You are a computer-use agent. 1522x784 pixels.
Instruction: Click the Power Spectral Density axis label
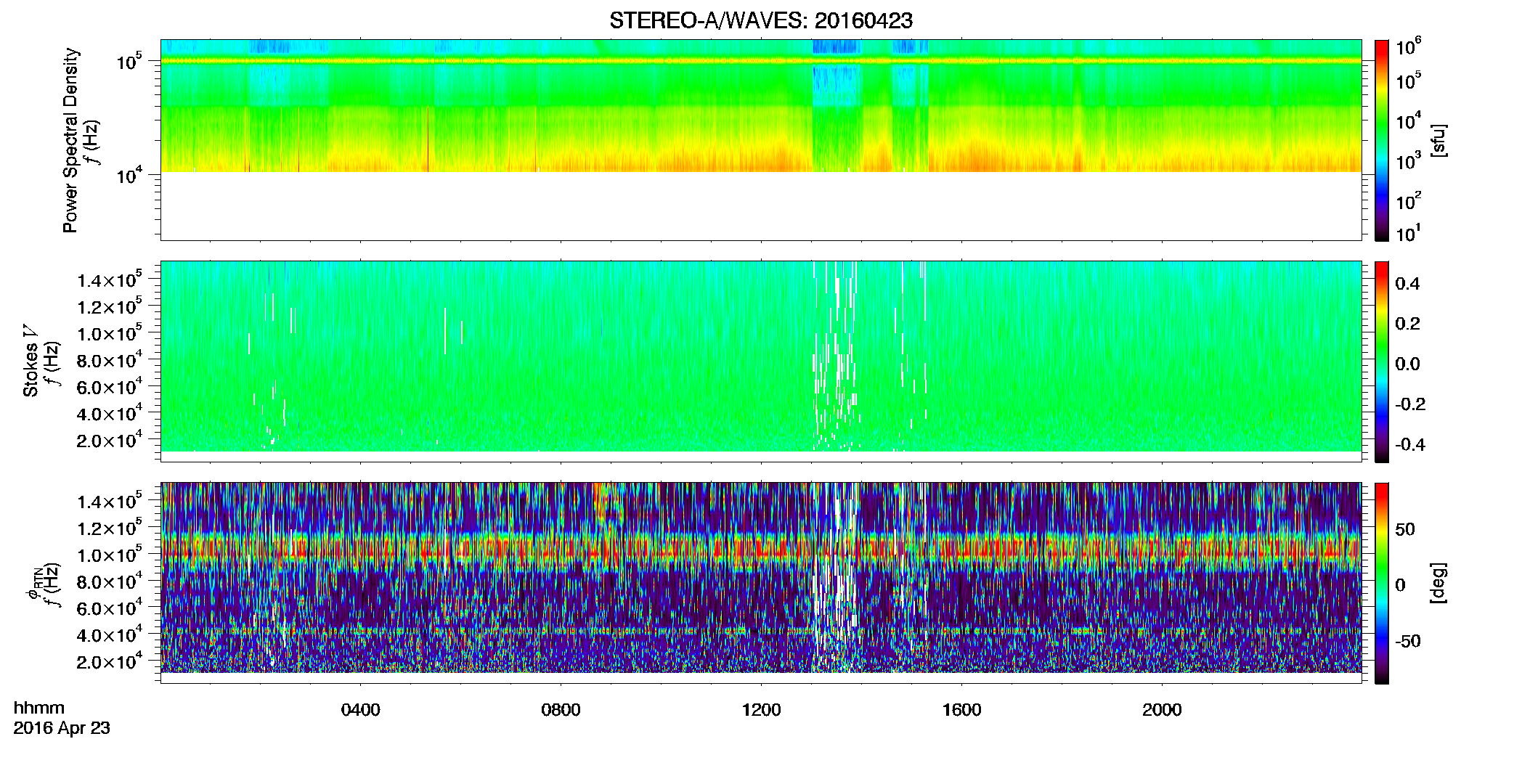tap(70, 140)
